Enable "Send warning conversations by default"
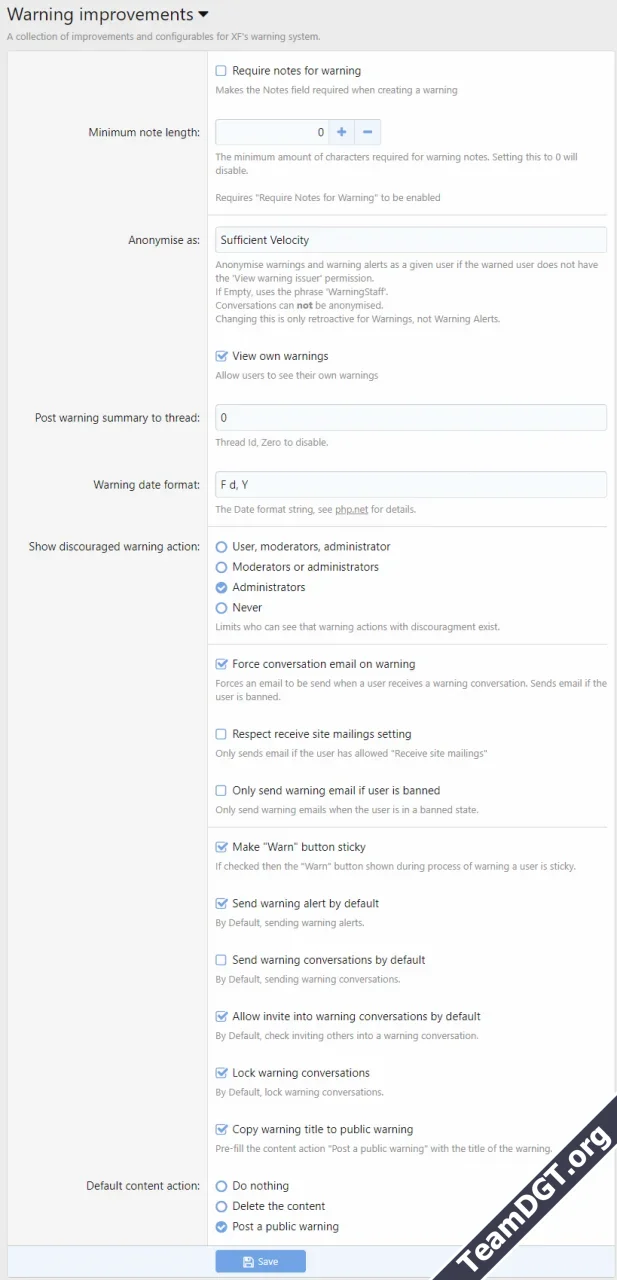This screenshot has width=617, height=1280. pyautogui.click(x=222, y=959)
